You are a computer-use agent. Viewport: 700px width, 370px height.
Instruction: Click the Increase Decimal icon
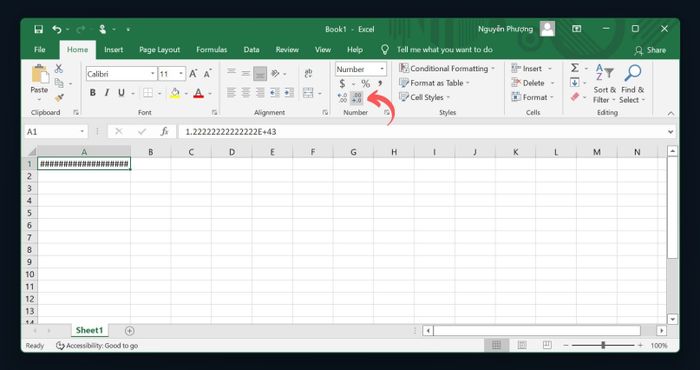click(x=342, y=98)
